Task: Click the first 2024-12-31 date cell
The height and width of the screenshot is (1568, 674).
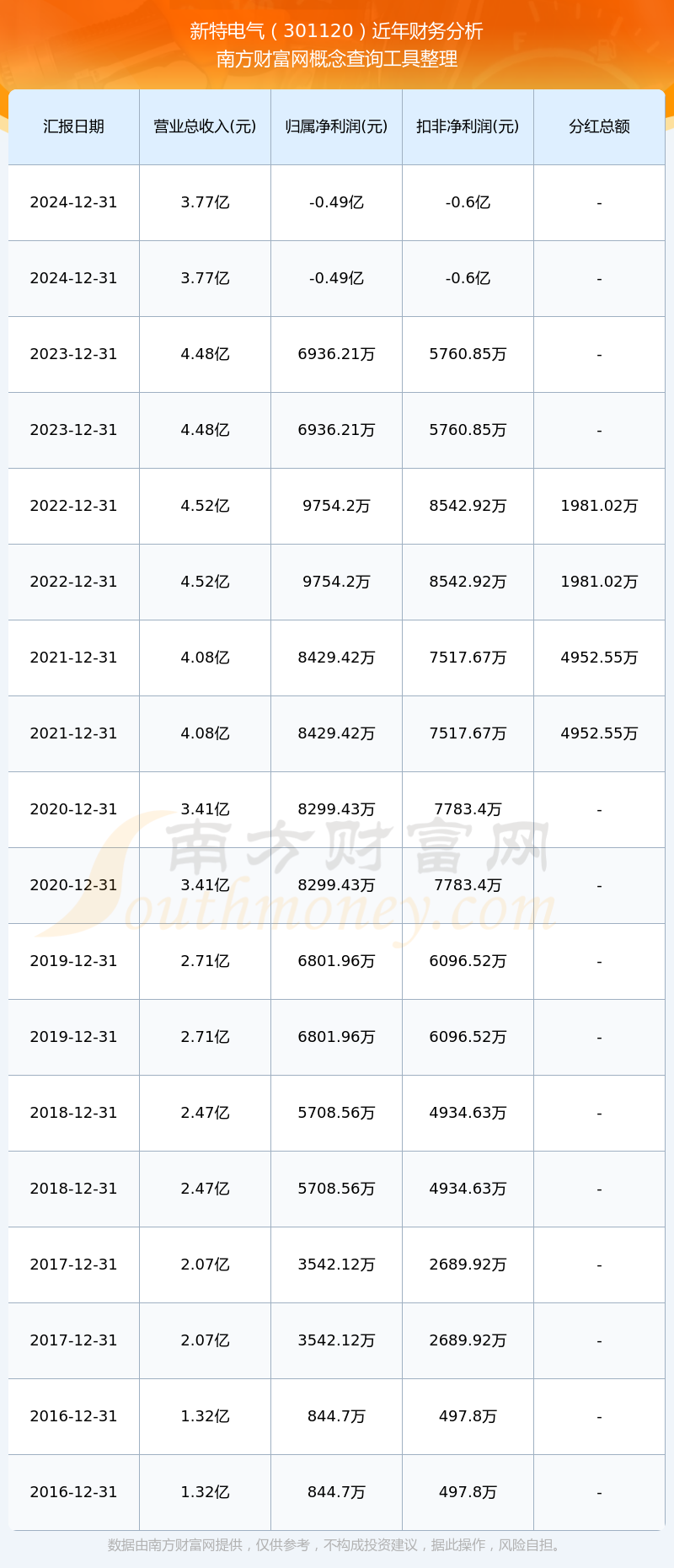Action: click(74, 202)
